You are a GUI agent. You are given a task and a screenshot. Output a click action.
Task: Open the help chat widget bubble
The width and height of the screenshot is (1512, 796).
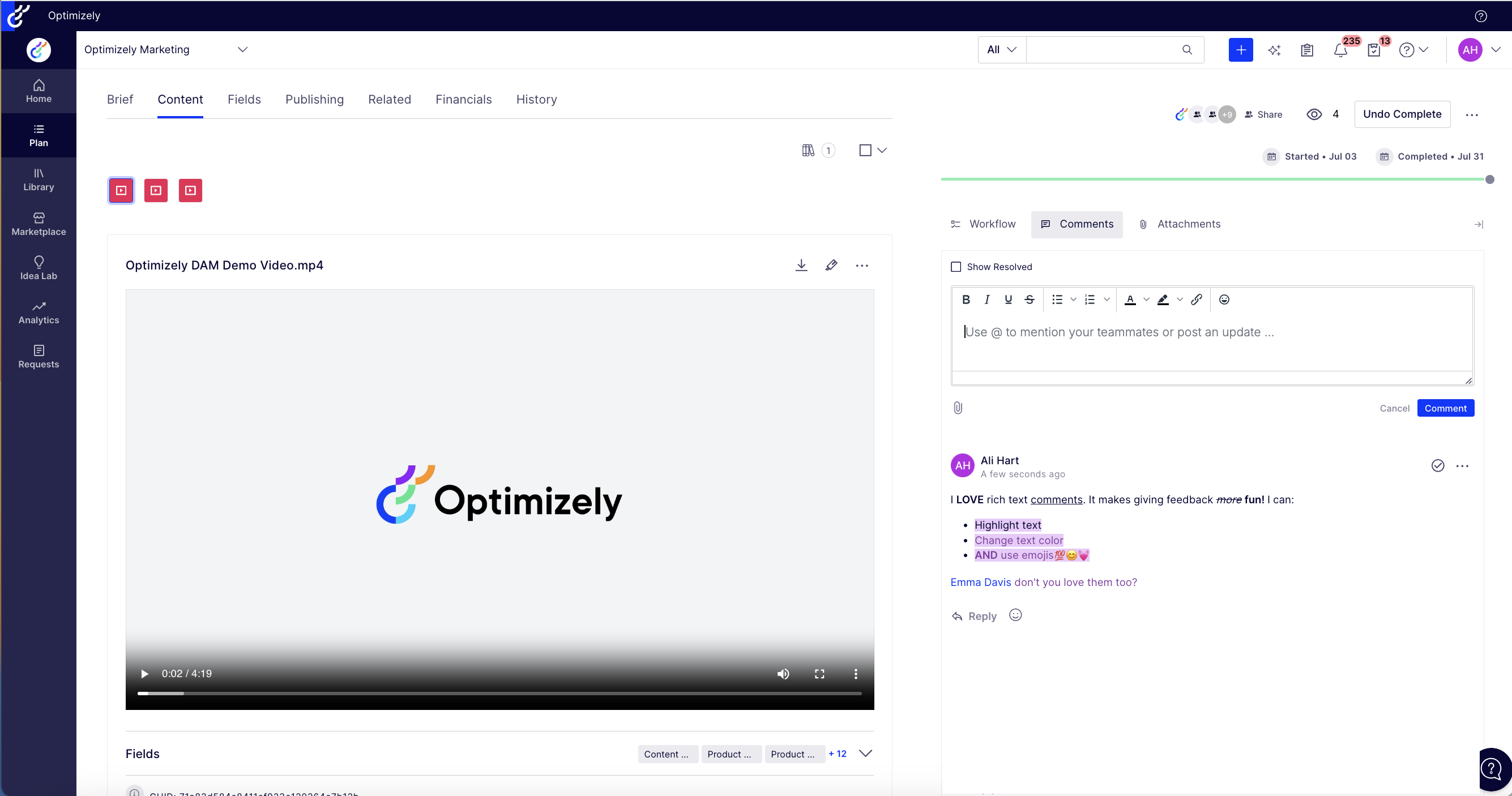[1492, 768]
